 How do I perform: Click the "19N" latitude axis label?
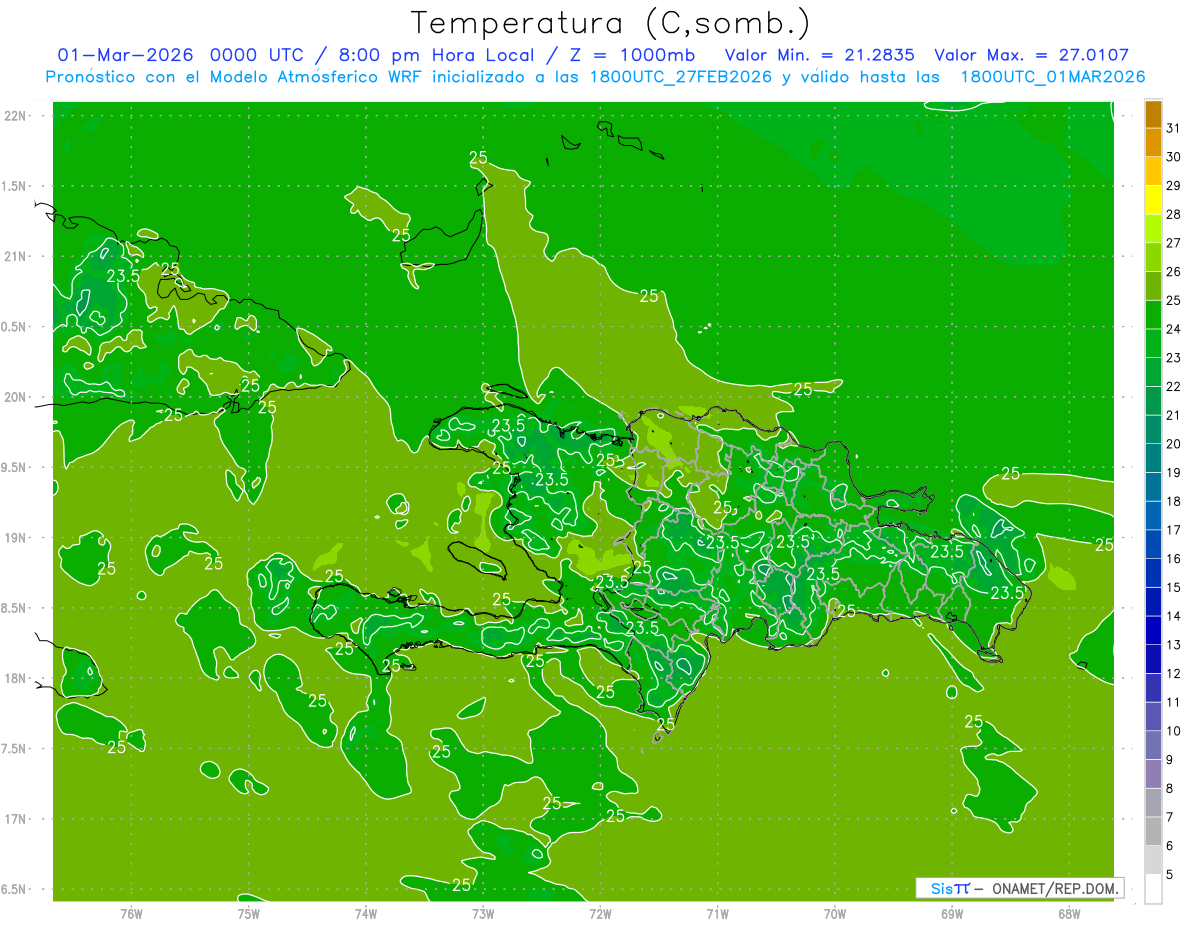tap(17, 538)
